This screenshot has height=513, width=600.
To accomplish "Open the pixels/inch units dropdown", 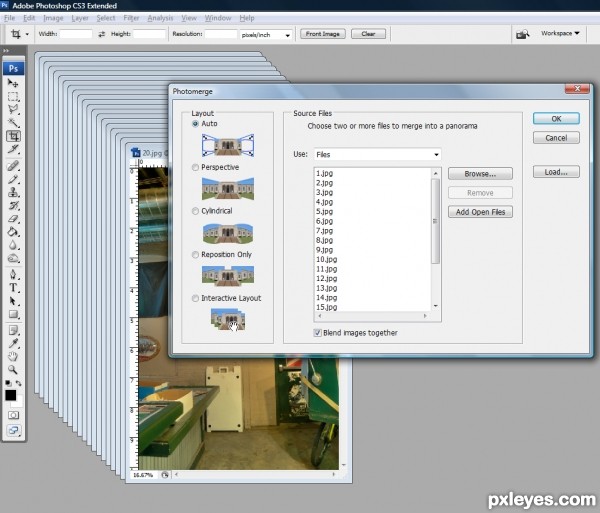I will [x=266, y=35].
